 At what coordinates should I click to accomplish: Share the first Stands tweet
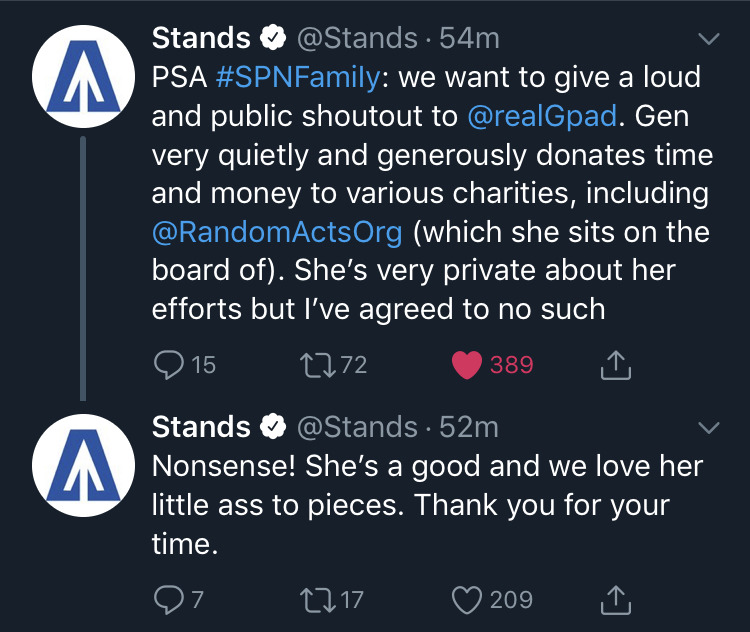click(616, 366)
